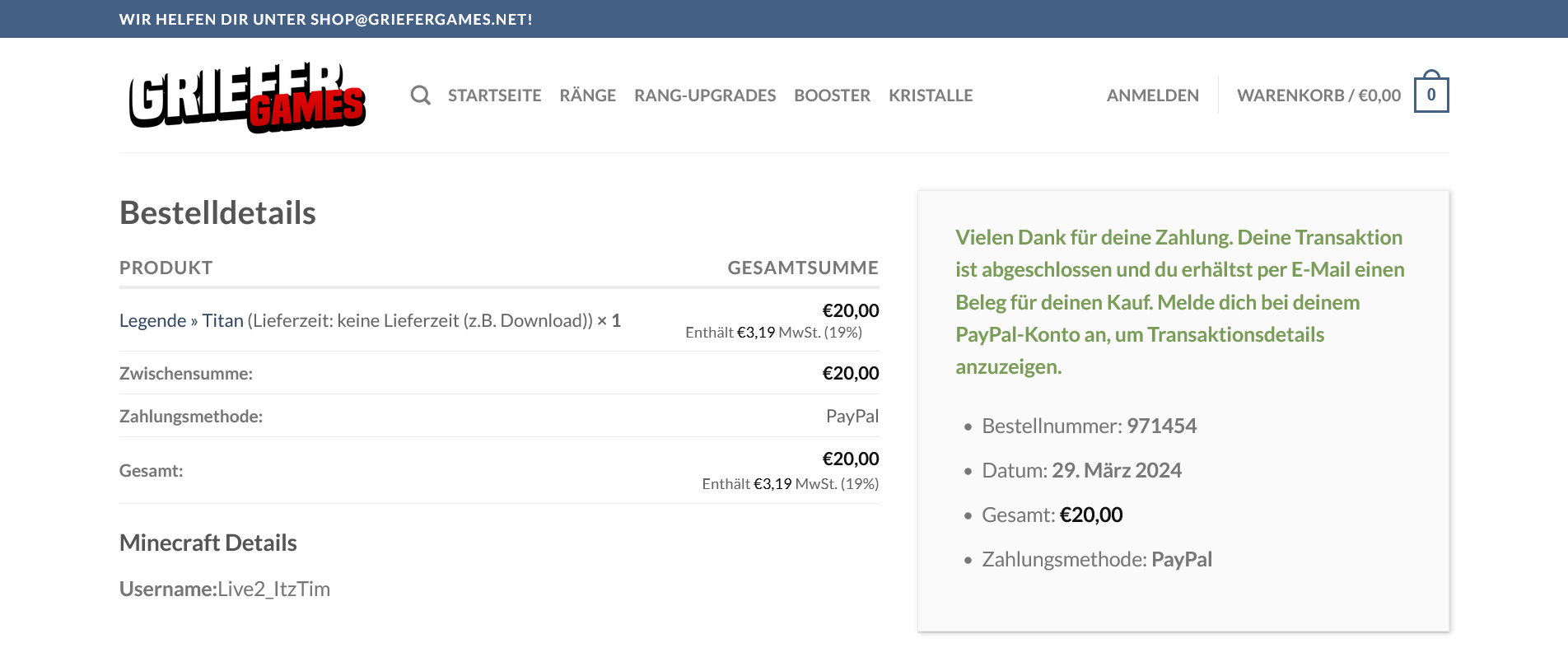The height and width of the screenshot is (657, 1568).
Task: Follow the Legende product link
Action: pos(152,320)
